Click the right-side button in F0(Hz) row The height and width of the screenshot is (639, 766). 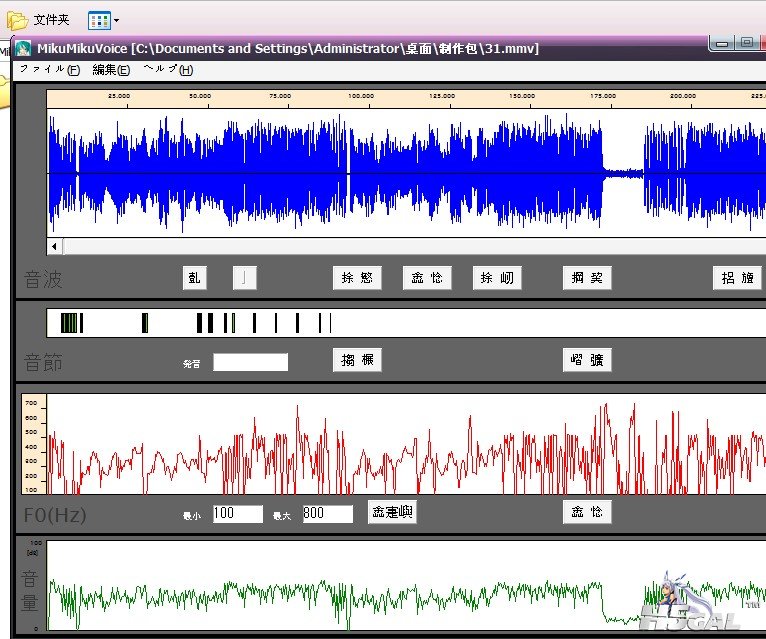(587, 512)
